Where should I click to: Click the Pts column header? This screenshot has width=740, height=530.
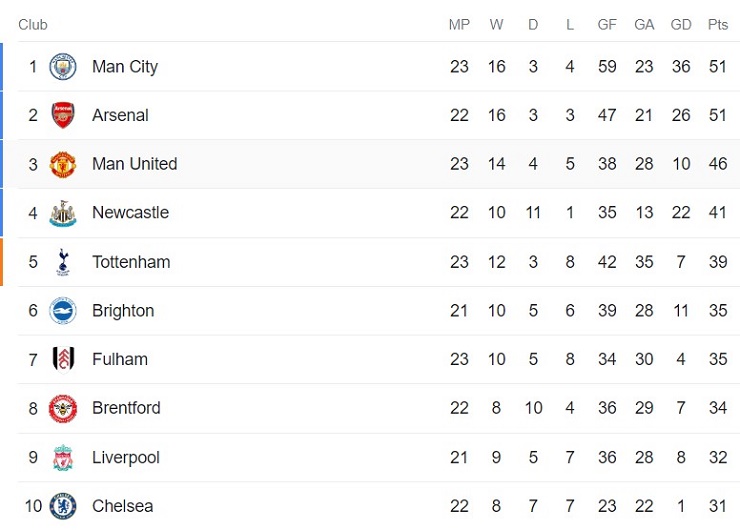[718, 25]
